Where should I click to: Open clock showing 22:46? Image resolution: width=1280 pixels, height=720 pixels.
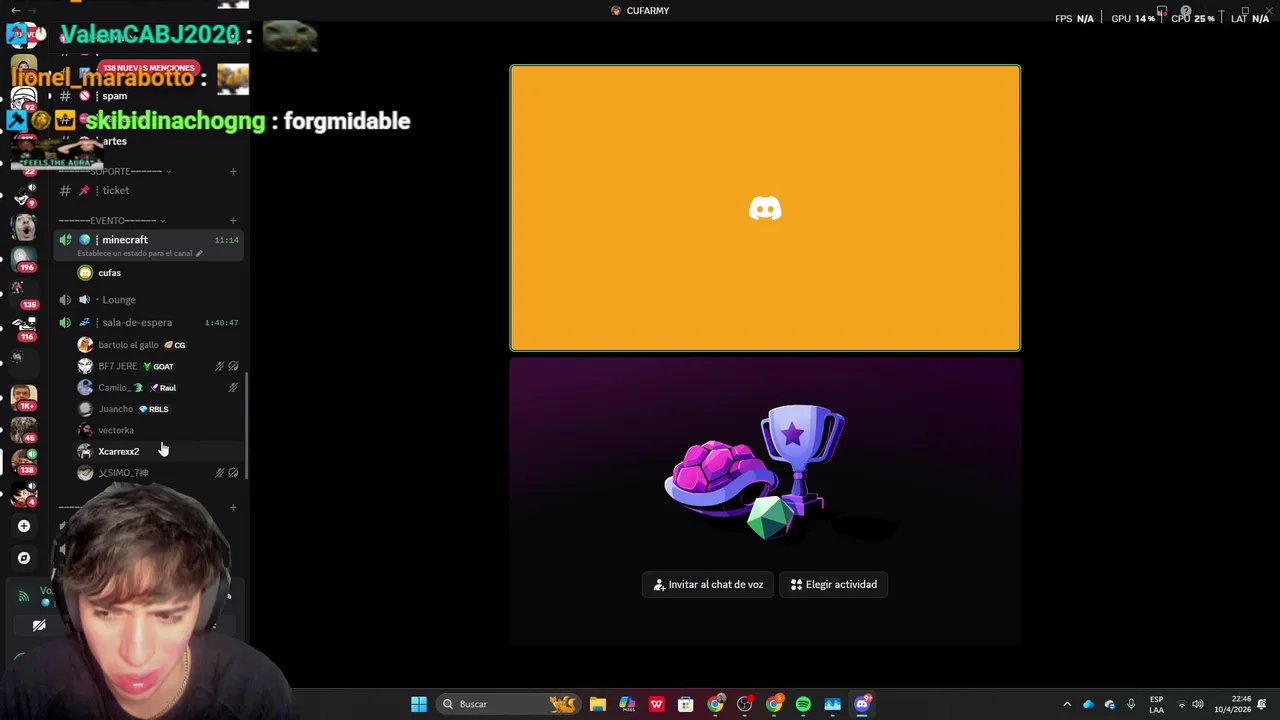[1232, 704]
